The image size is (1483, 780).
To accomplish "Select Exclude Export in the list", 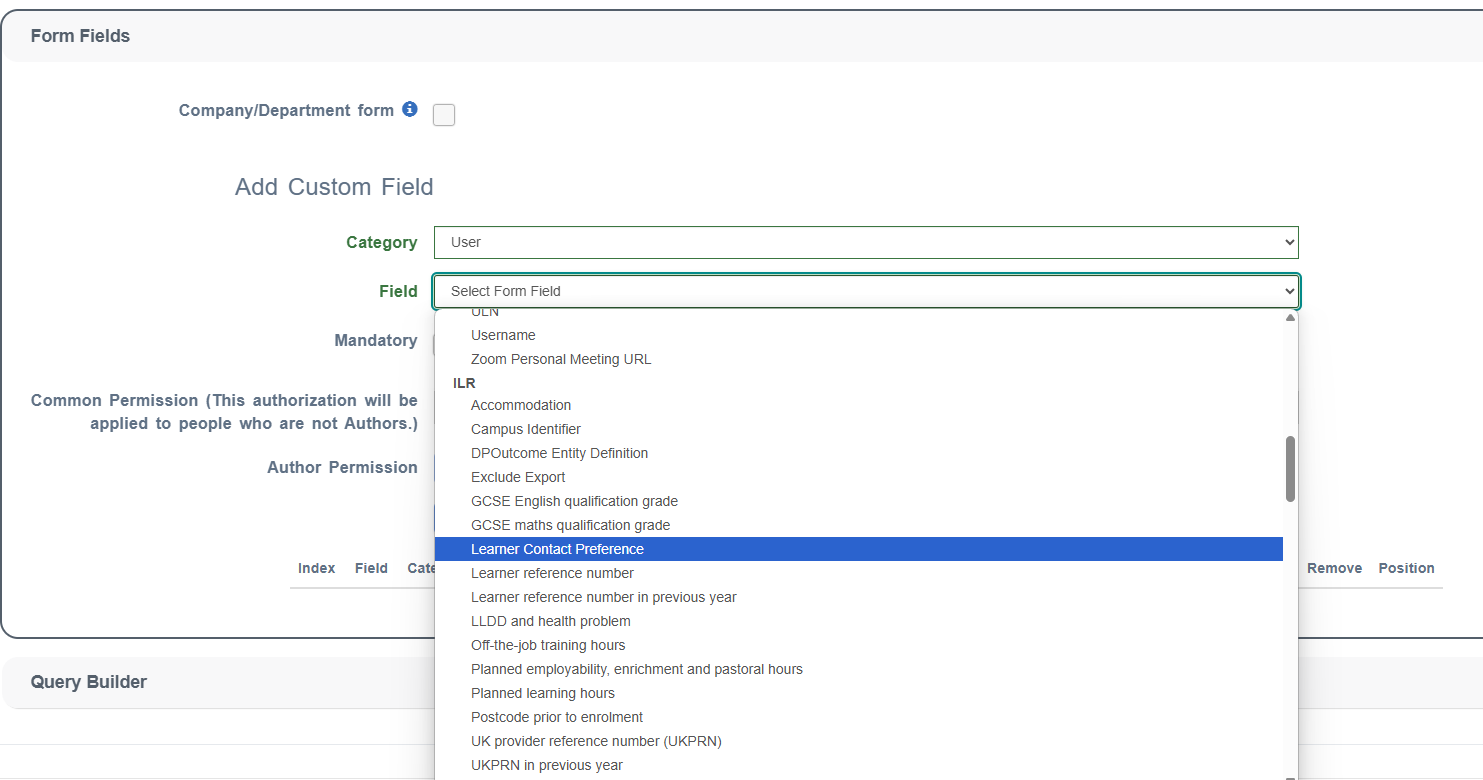I will [x=859, y=477].
